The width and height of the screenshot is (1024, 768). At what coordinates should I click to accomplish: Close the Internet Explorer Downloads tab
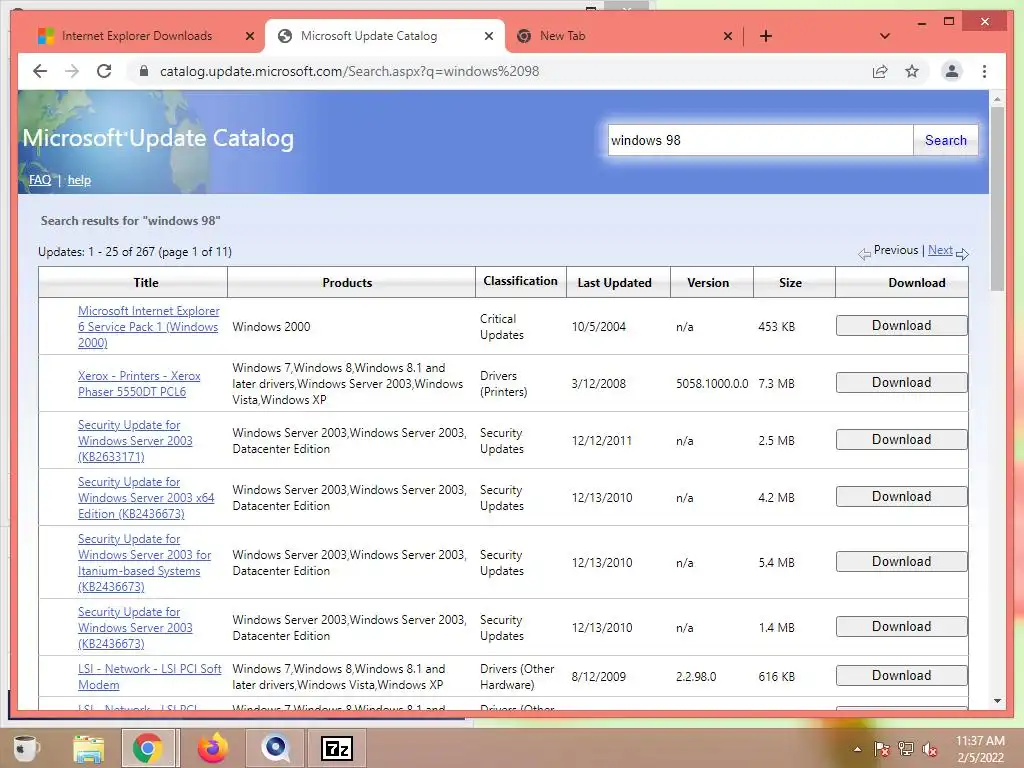[x=249, y=36]
